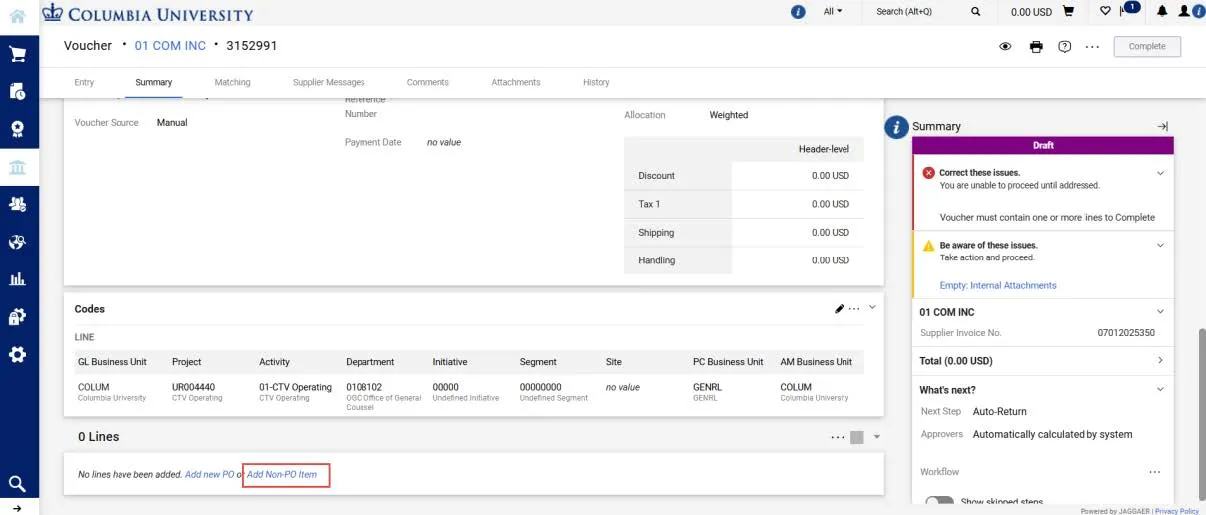Check the Lines select-all box
The image size is (1206, 515).
tap(857, 437)
